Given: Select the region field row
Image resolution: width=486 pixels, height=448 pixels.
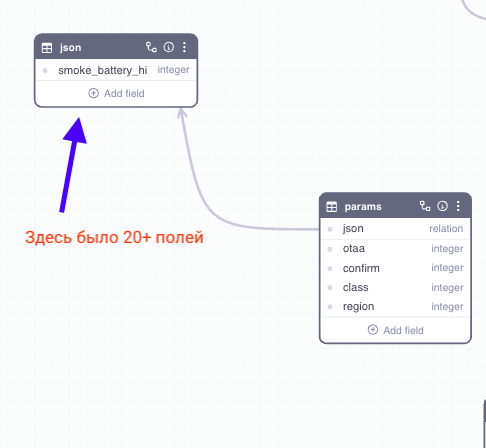Looking at the screenshot, I should pyautogui.click(x=395, y=307).
